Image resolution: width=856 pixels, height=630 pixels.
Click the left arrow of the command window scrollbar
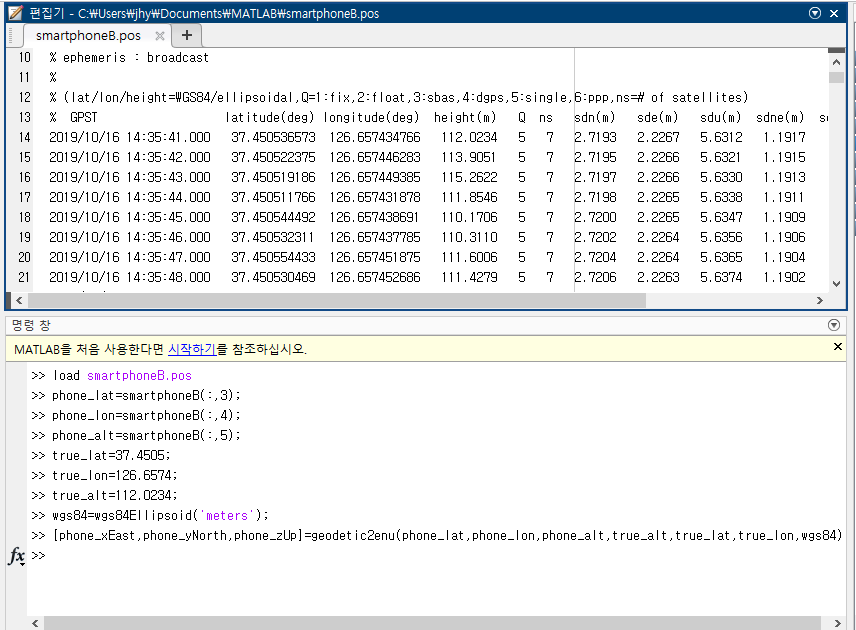(37, 621)
